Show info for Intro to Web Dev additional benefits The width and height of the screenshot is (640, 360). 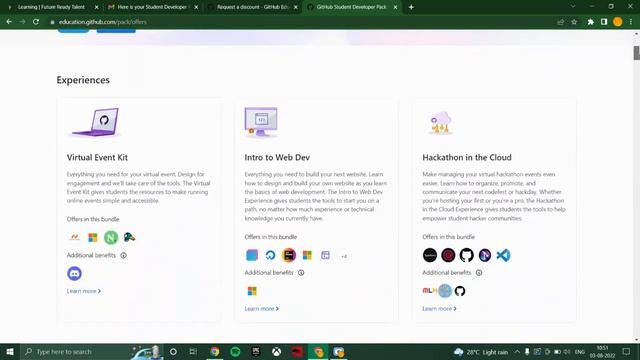point(301,273)
